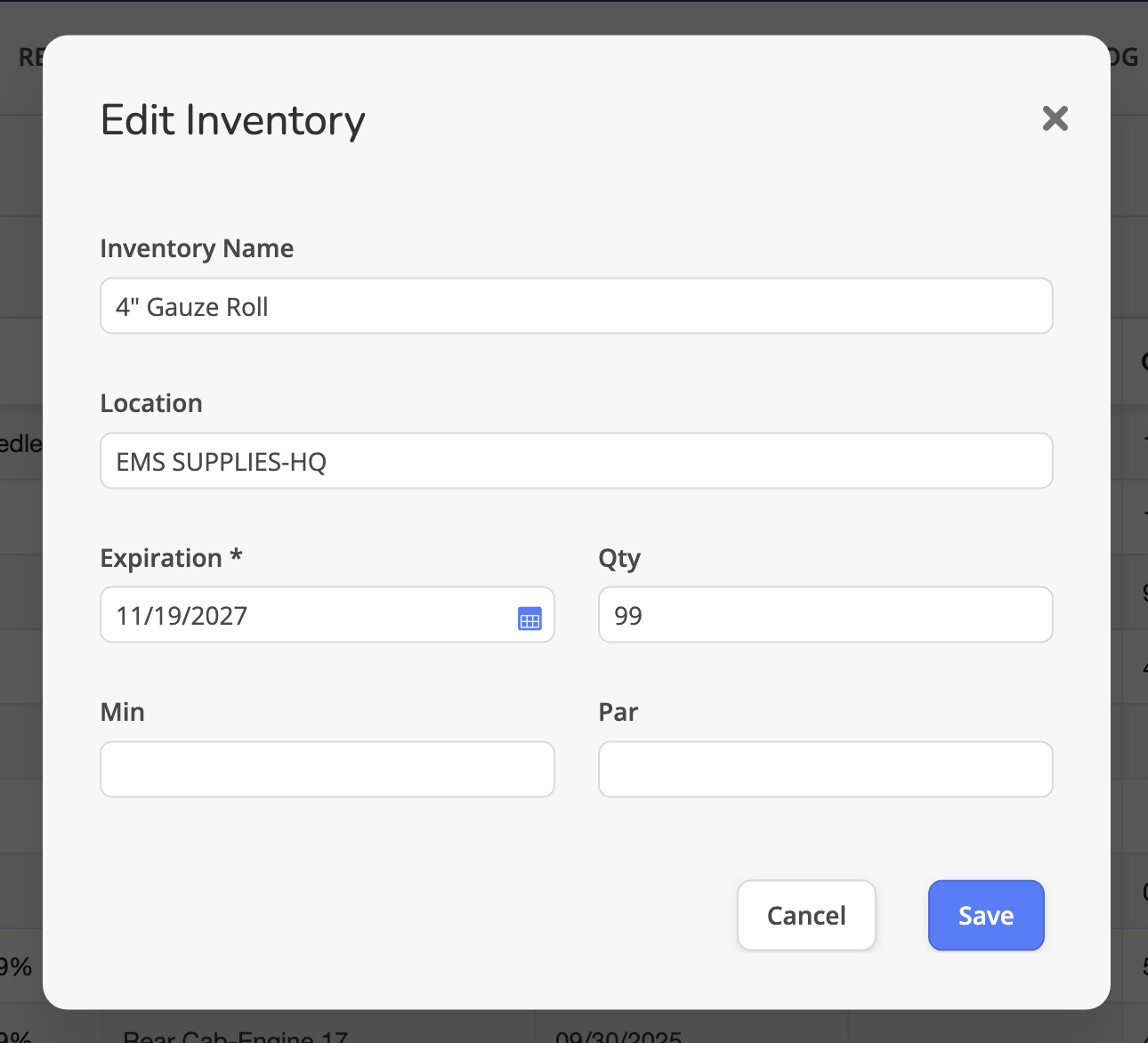The width and height of the screenshot is (1148, 1043).
Task: Click the Par label
Action: [618, 712]
